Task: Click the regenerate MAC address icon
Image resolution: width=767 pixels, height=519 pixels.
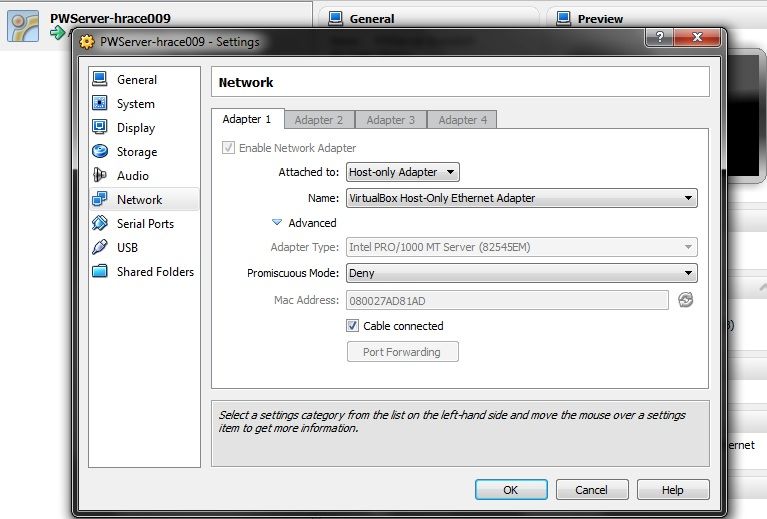Action: click(x=685, y=300)
